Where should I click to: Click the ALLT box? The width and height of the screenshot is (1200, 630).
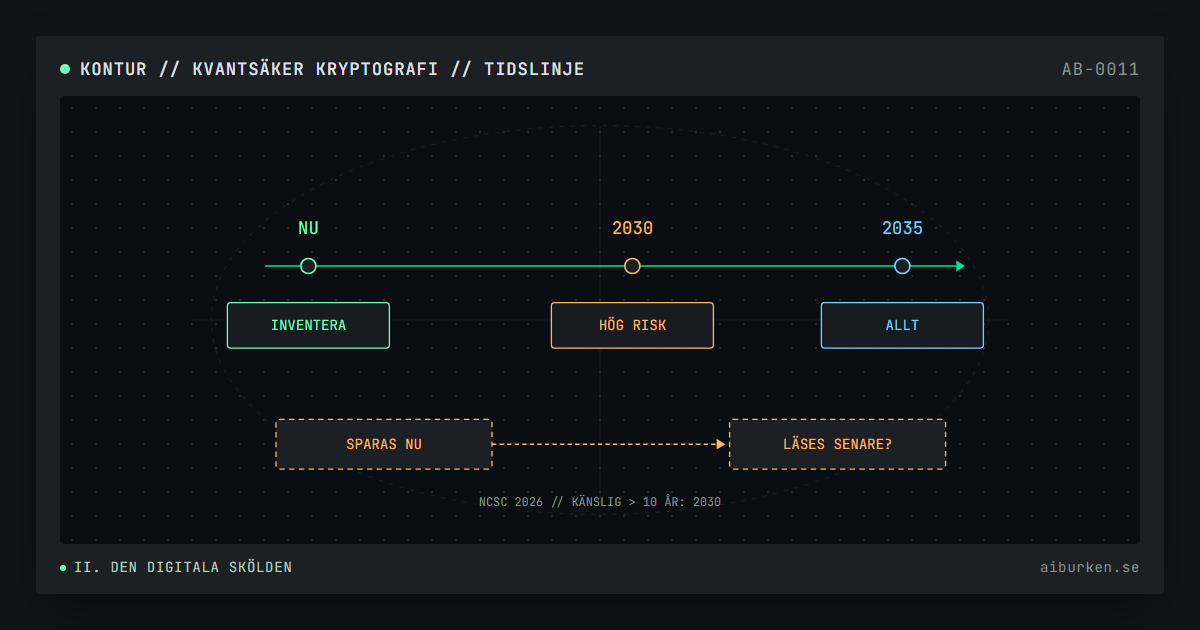point(902,325)
